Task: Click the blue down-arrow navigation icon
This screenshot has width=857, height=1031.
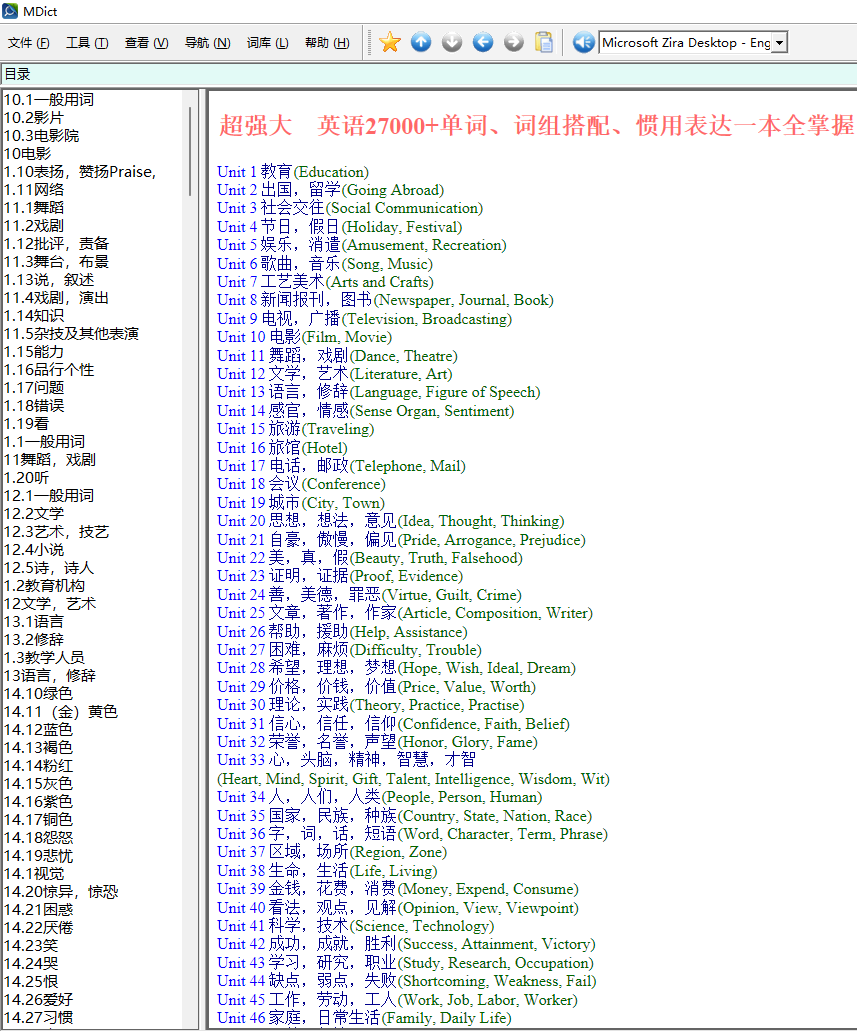Action: pyautogui.click(x=451, y=42)
